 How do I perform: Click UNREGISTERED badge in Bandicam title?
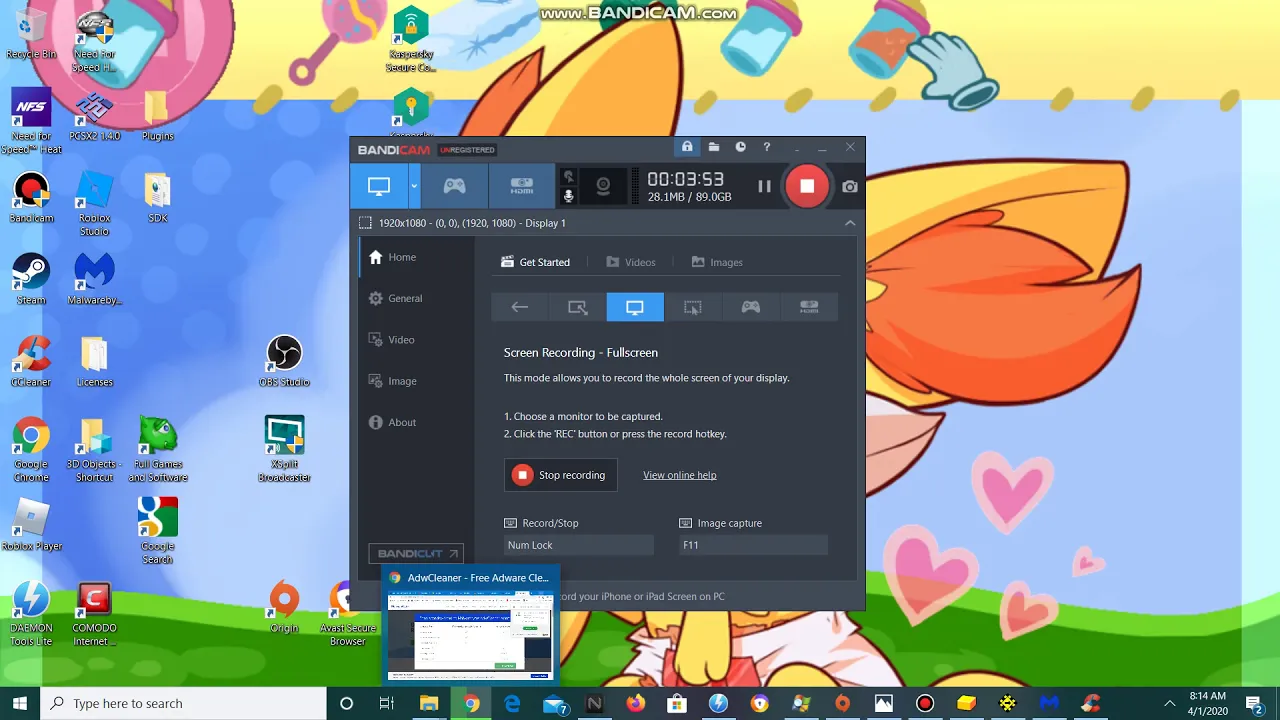click(x=467, y=150)
